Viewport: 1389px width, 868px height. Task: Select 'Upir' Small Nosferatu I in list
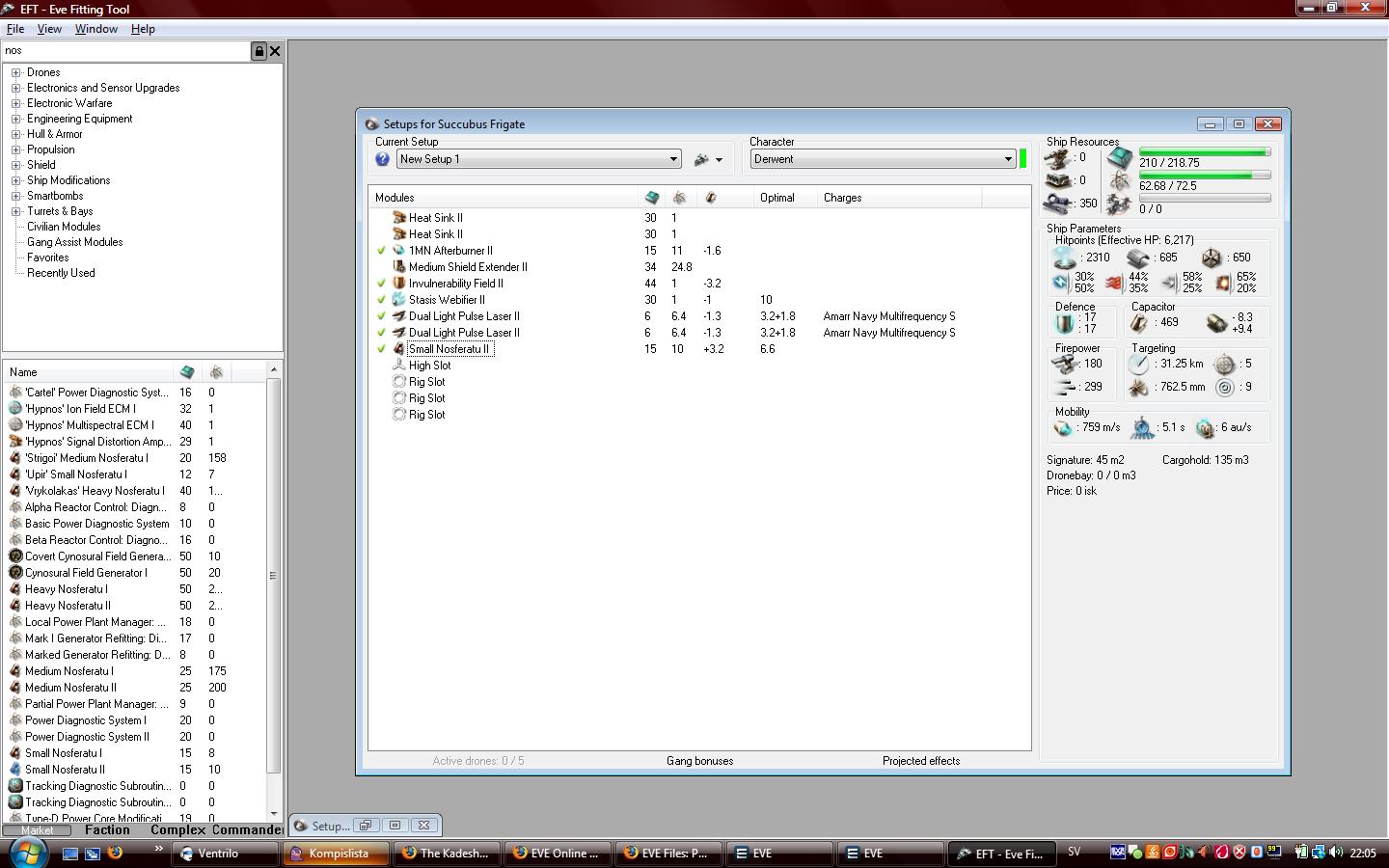tap(75, 475)
